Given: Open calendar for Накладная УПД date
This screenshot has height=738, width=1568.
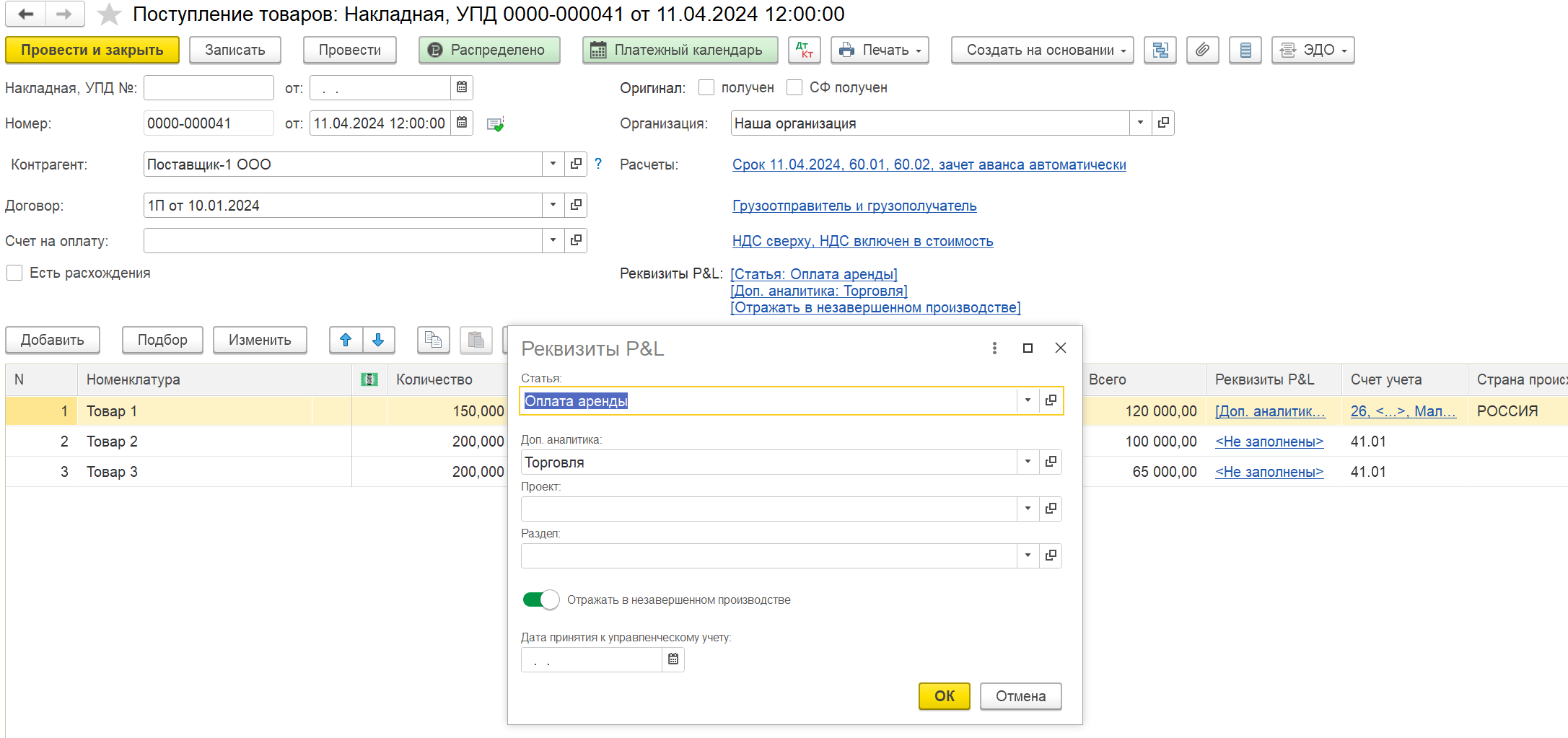Looking at the screenshot, I should (462, 87).
